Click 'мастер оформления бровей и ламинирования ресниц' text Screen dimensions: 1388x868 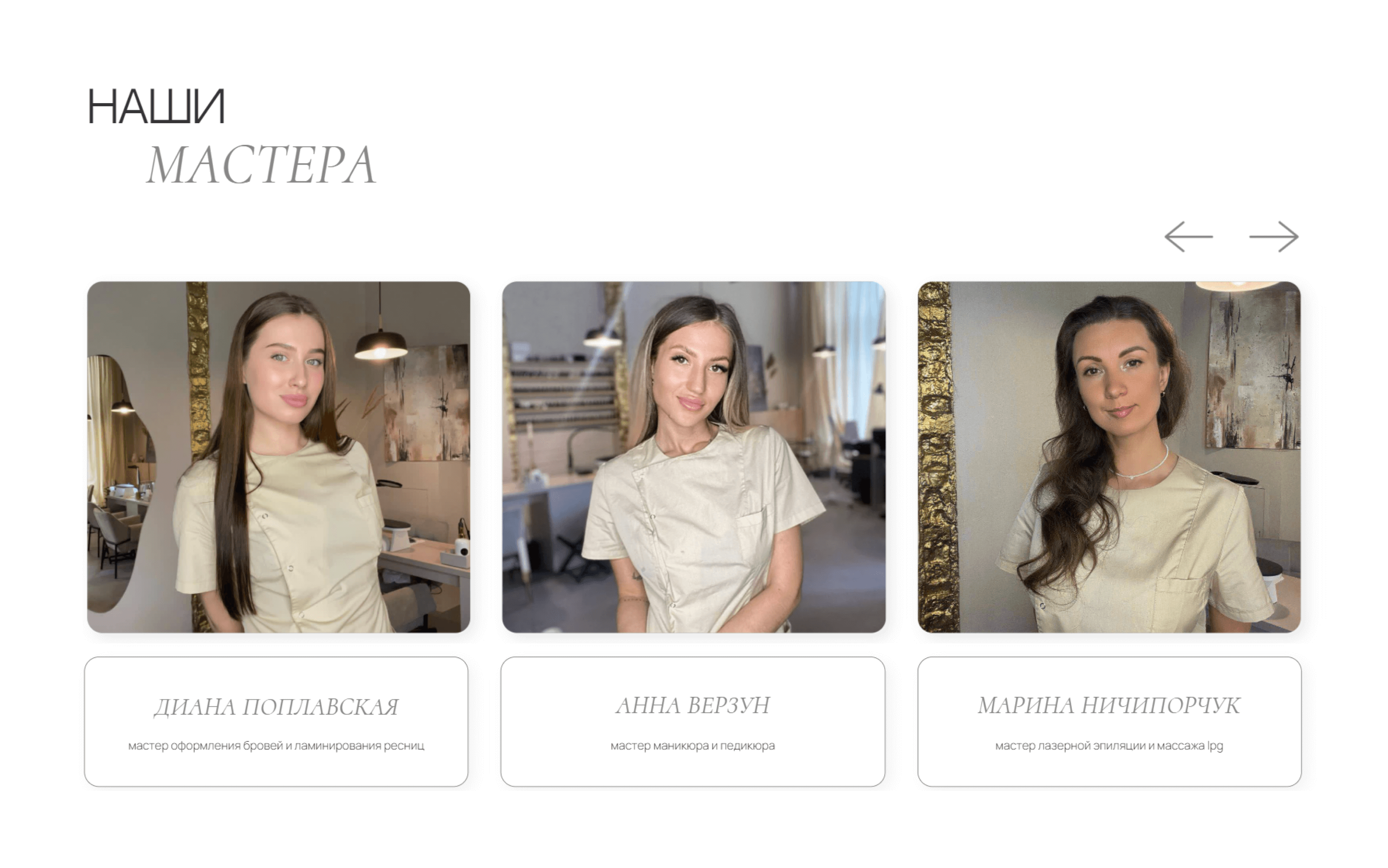[x=276, y=746]
